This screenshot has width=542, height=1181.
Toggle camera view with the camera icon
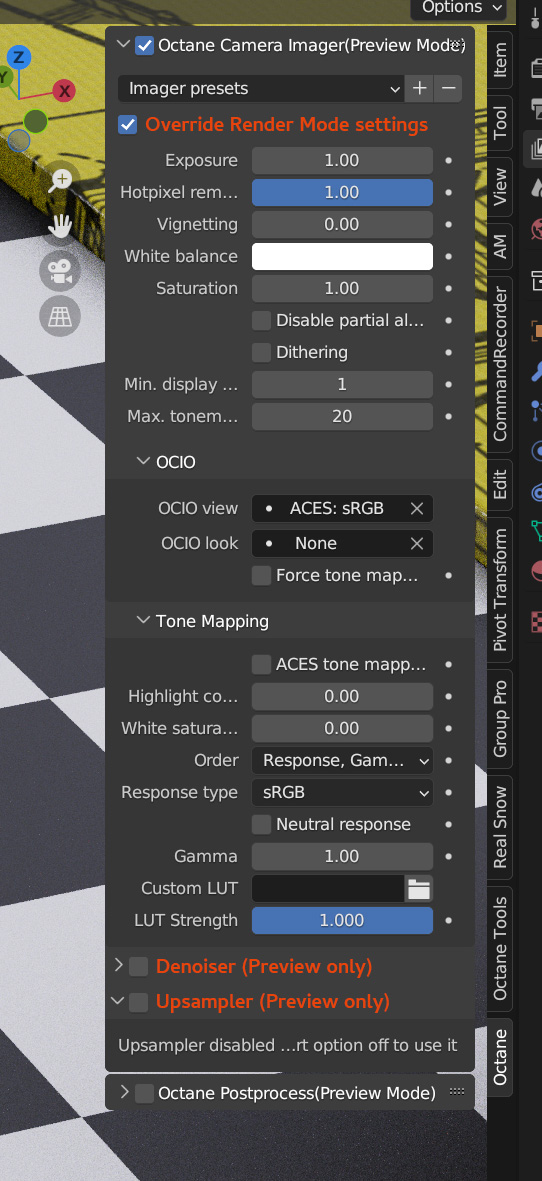(x=60, y=272)
